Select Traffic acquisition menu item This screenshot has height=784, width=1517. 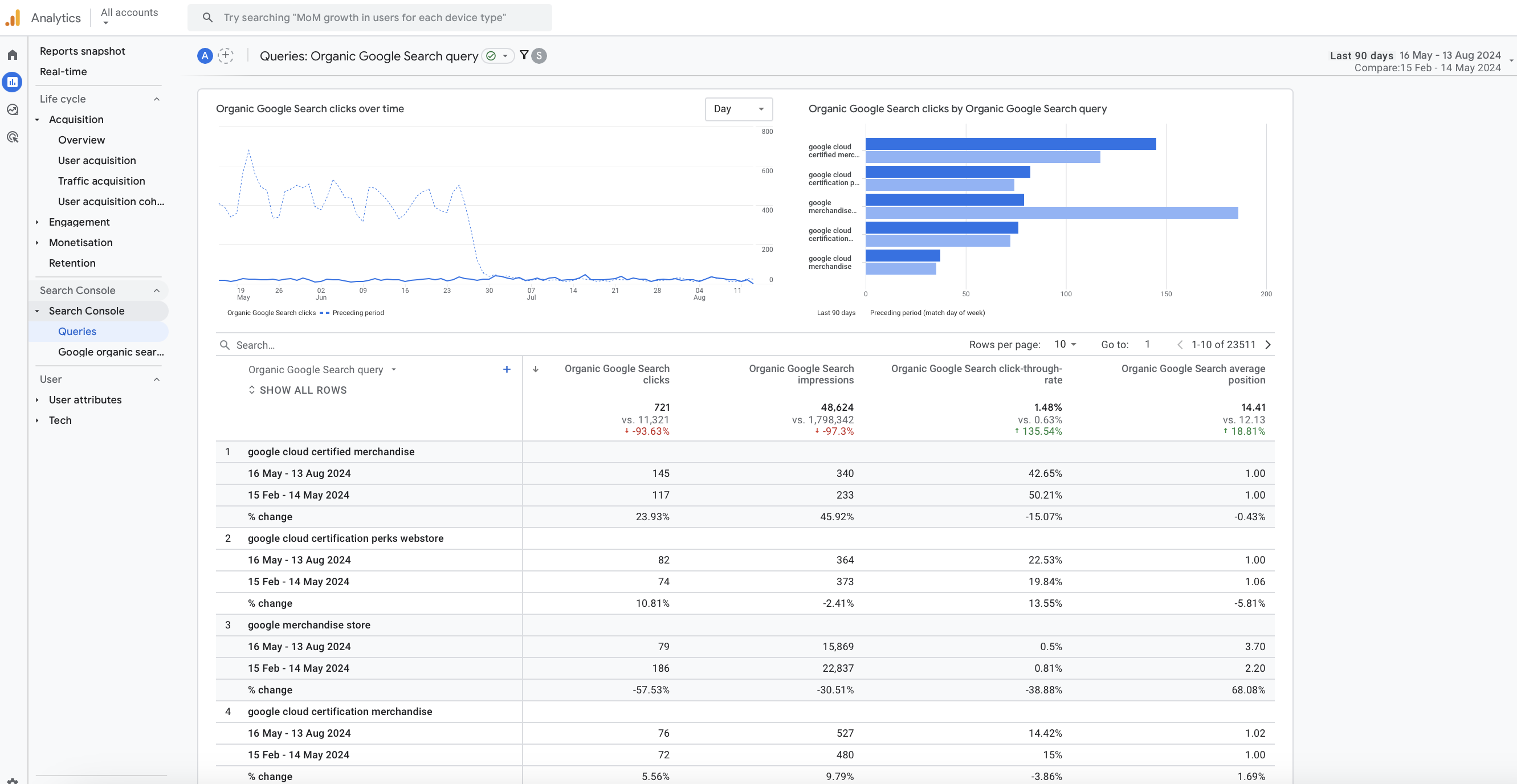coord(101,180)
